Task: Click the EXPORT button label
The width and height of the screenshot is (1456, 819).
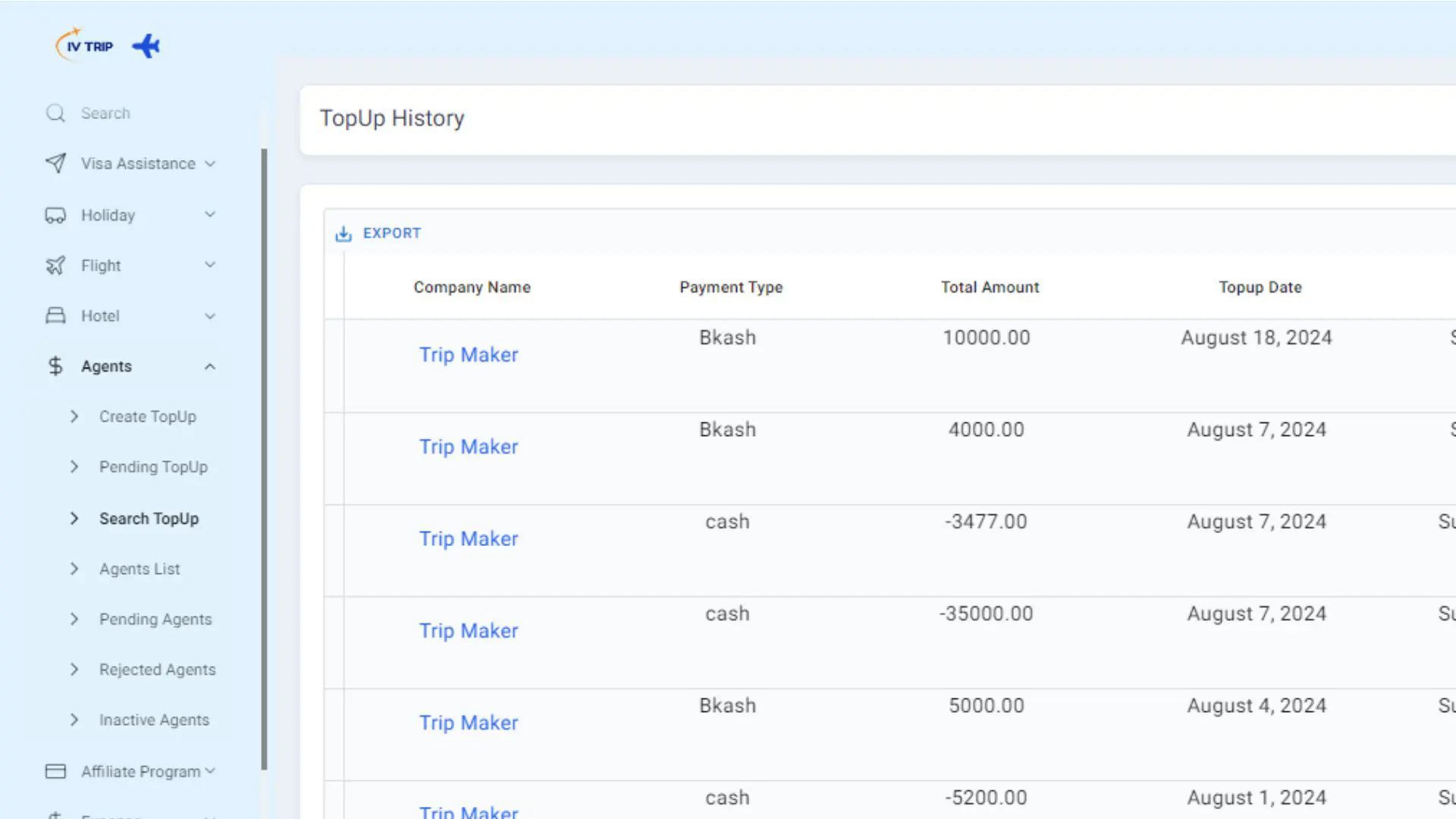Action: [x=392, y=234]
